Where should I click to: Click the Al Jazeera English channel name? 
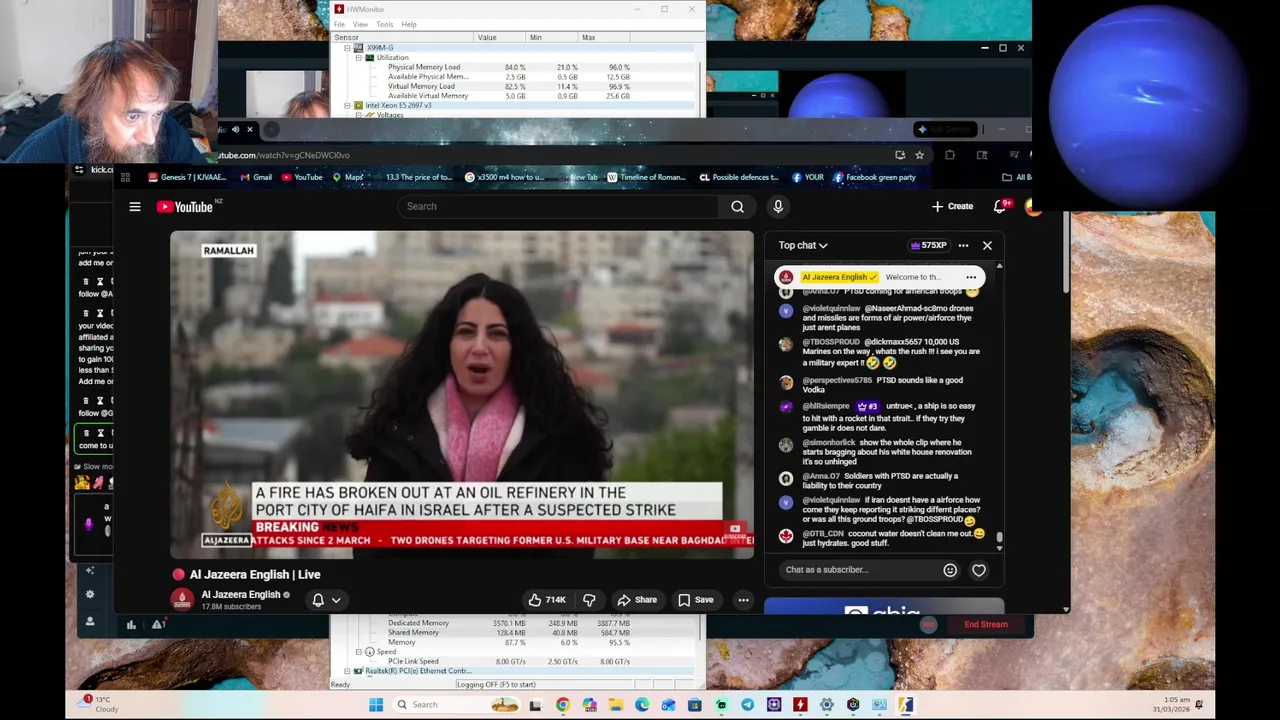(240, 594)
